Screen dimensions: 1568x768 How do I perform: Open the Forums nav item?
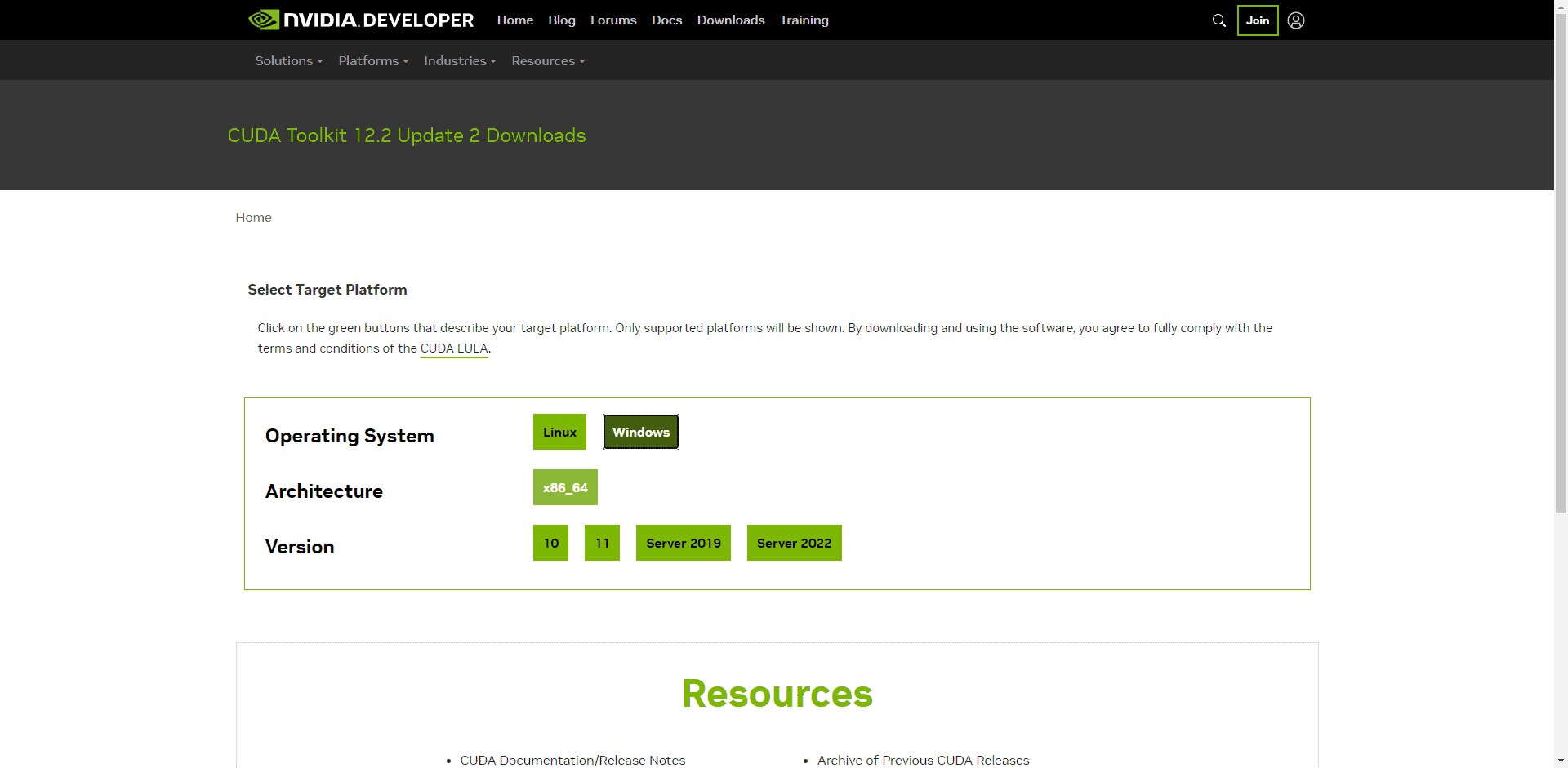pyautogui.click(x=613, y=20)
